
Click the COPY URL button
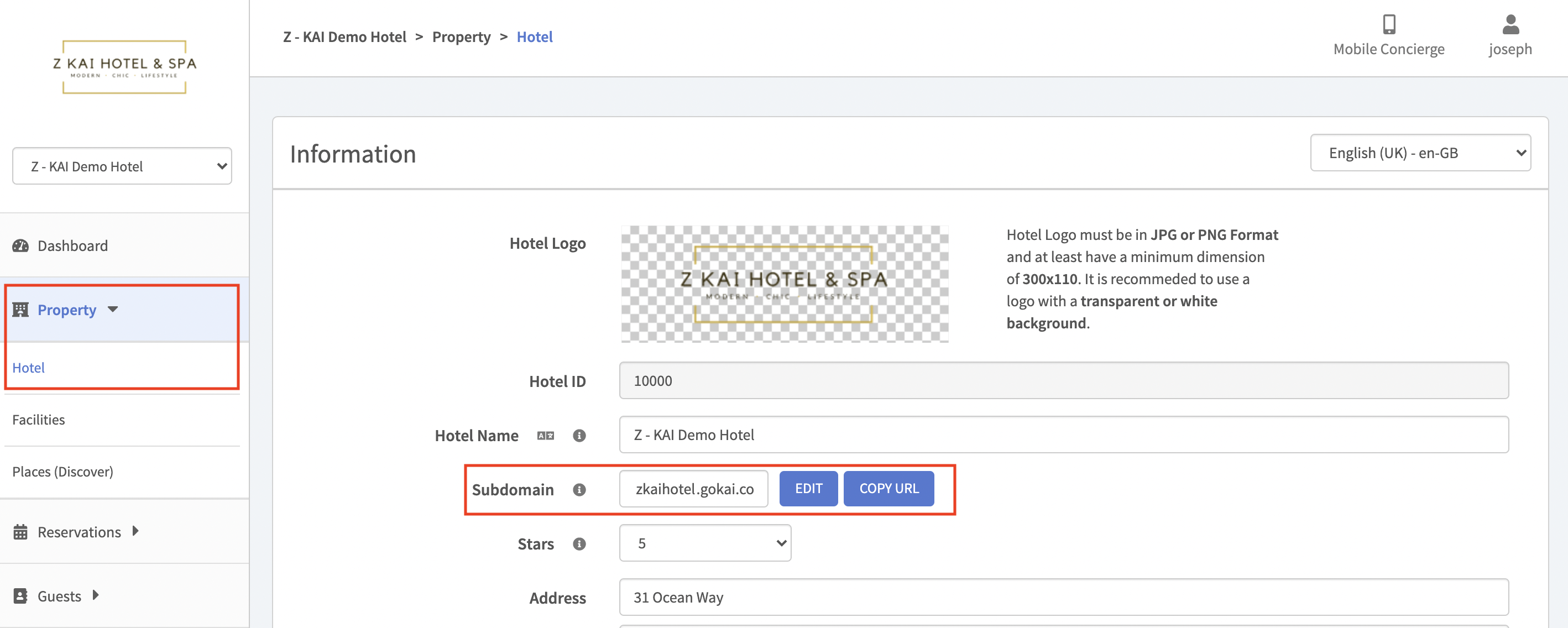pyautogui.click(x=888, y=489)
